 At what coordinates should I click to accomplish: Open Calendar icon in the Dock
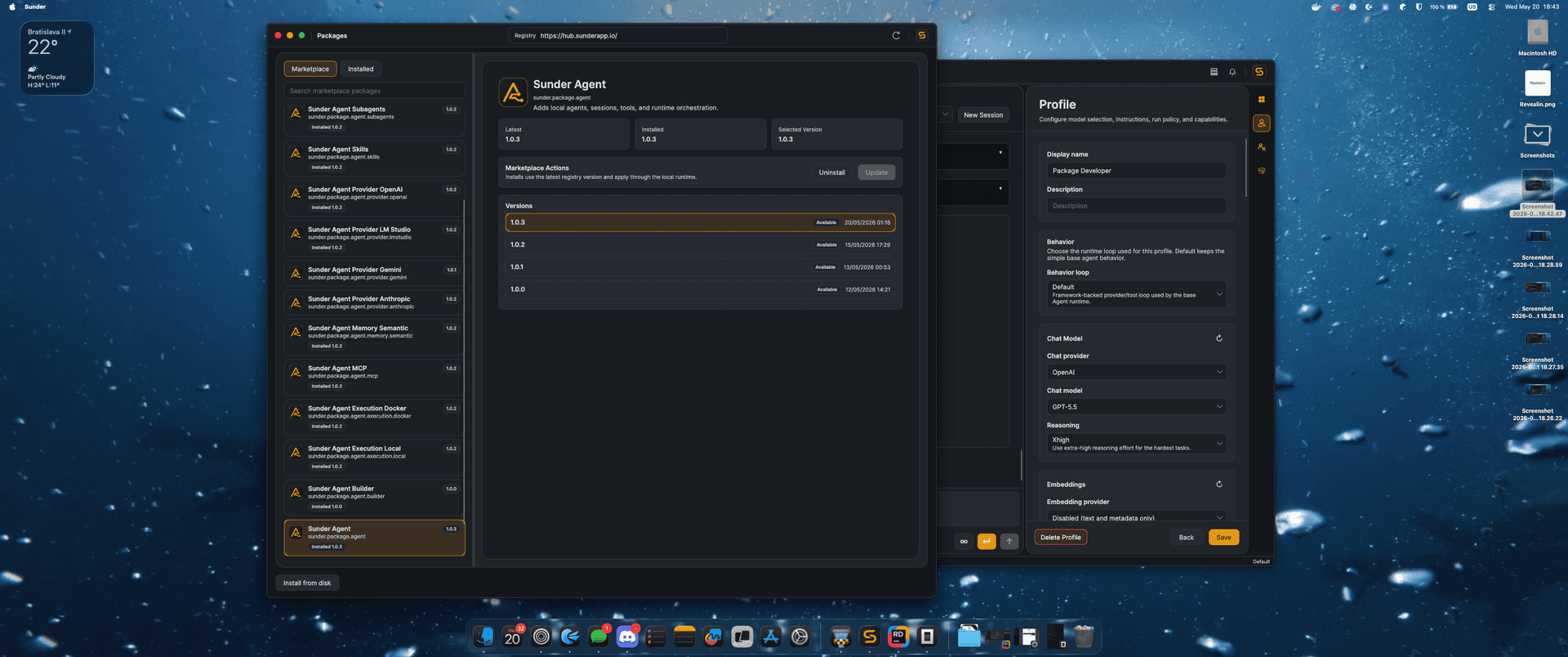coord(512,637)
